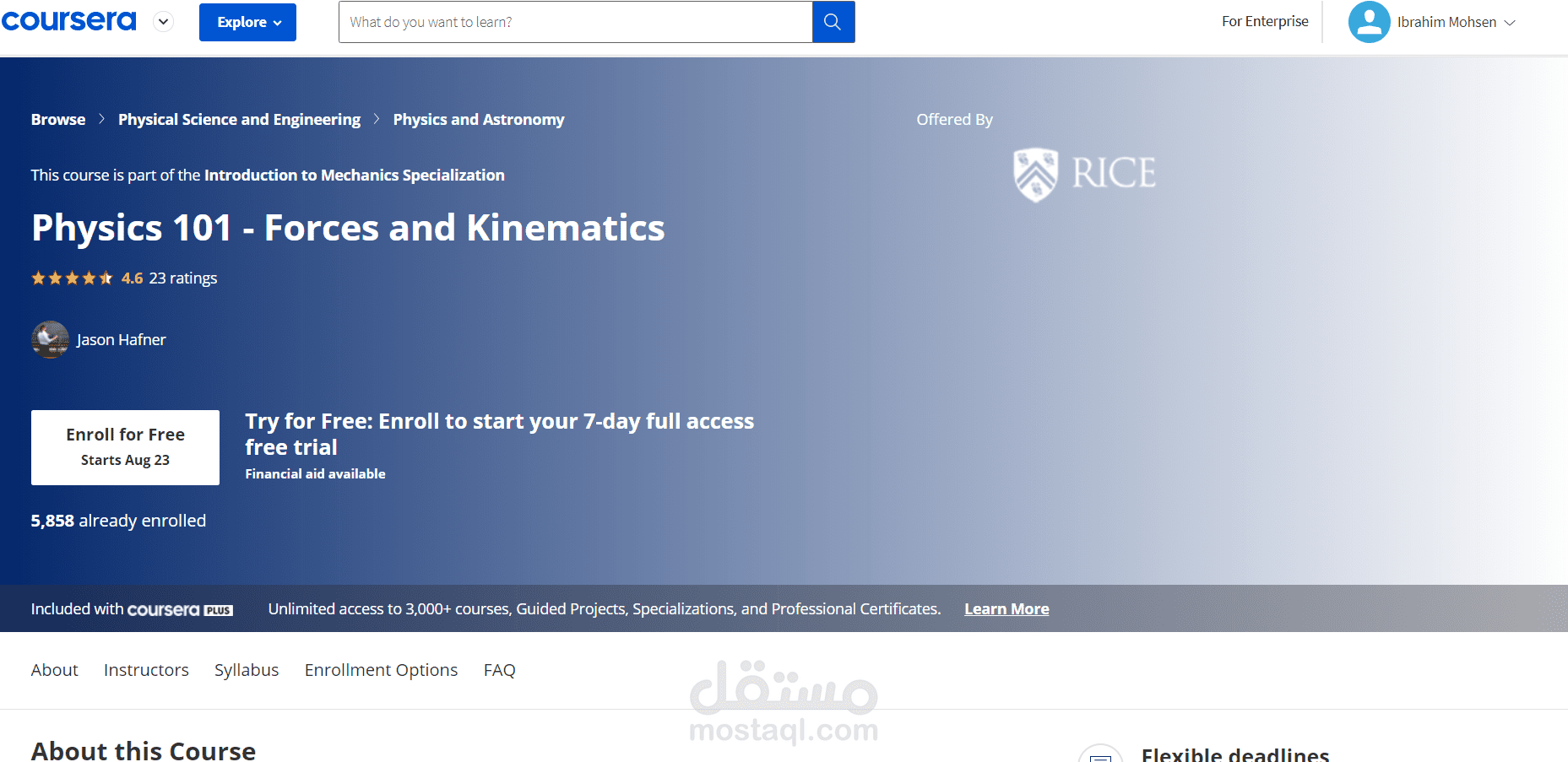Click the 'Try for Free' trial heading

click(499, 434)
